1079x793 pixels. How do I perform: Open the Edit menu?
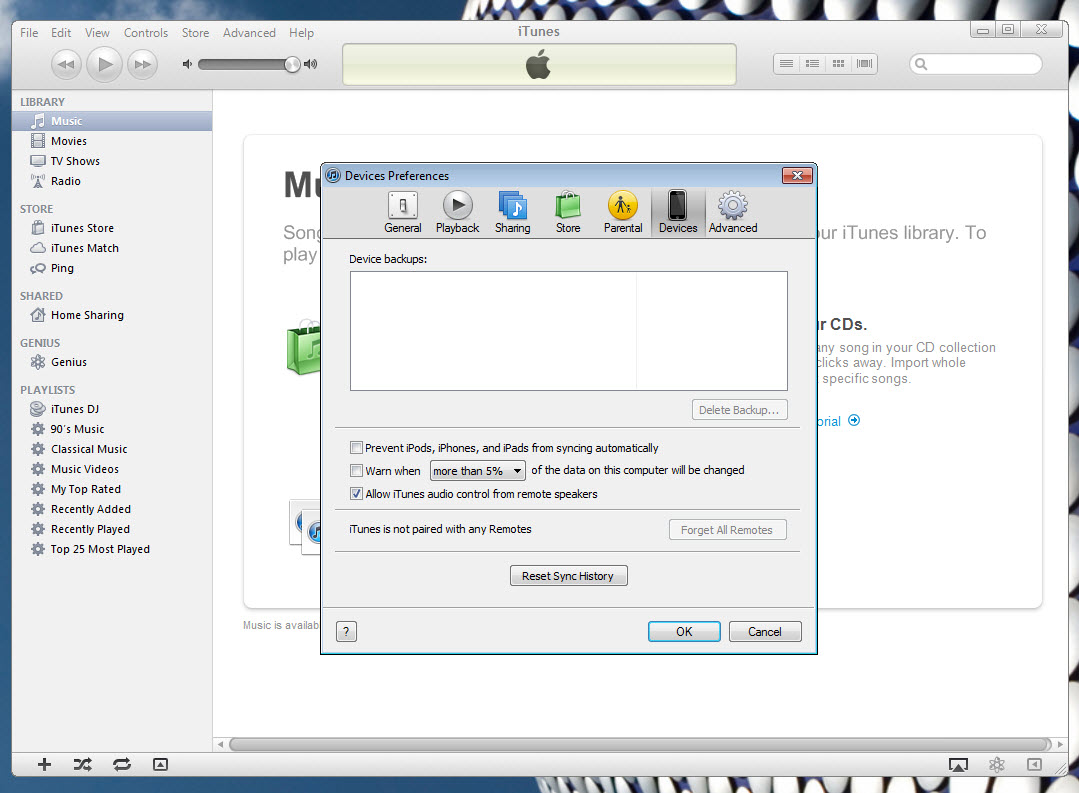pyautogui.click(x=61, y=32)
